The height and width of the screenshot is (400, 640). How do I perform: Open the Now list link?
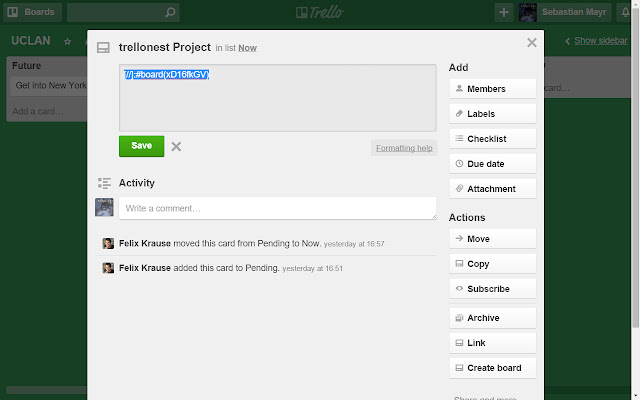tap(247, 48)
